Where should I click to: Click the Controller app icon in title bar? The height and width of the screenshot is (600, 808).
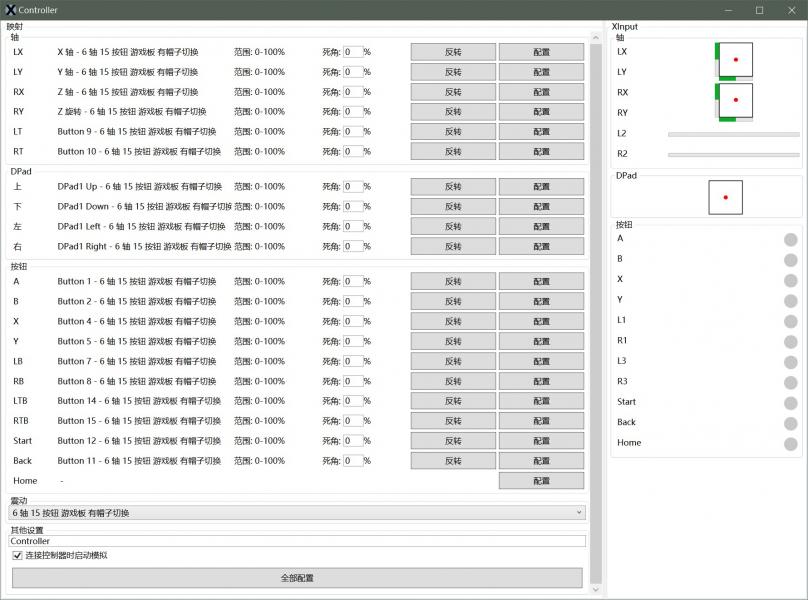click(x=11, y=10)
